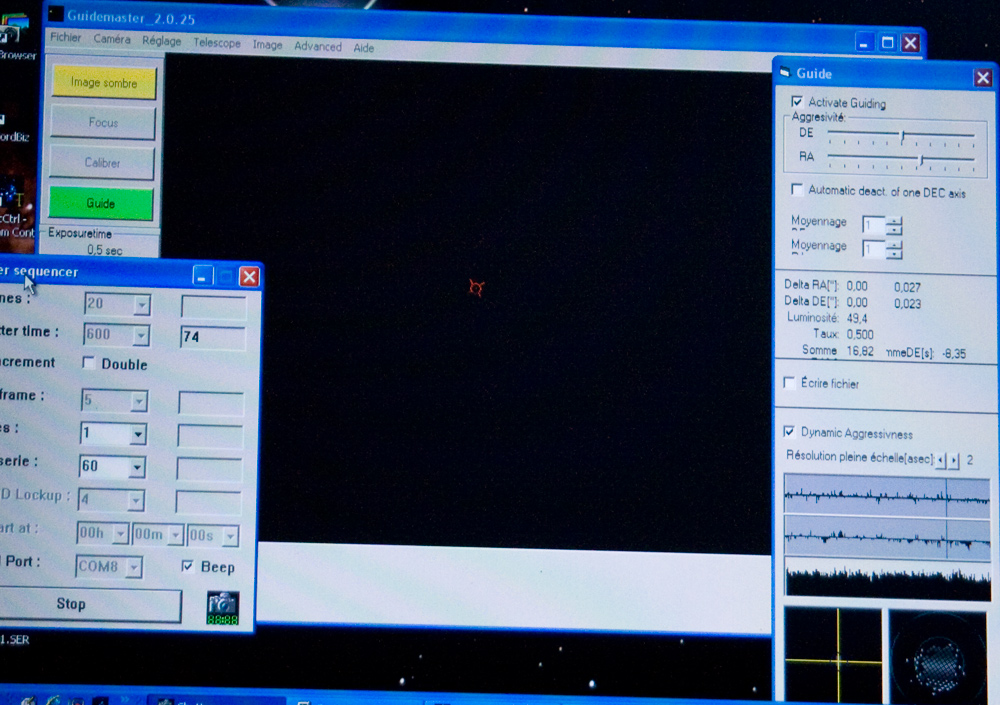Open the dropdown showing 1 in sequencer
The width and height of the screenshot is (1000, 705).
(138, 434)
